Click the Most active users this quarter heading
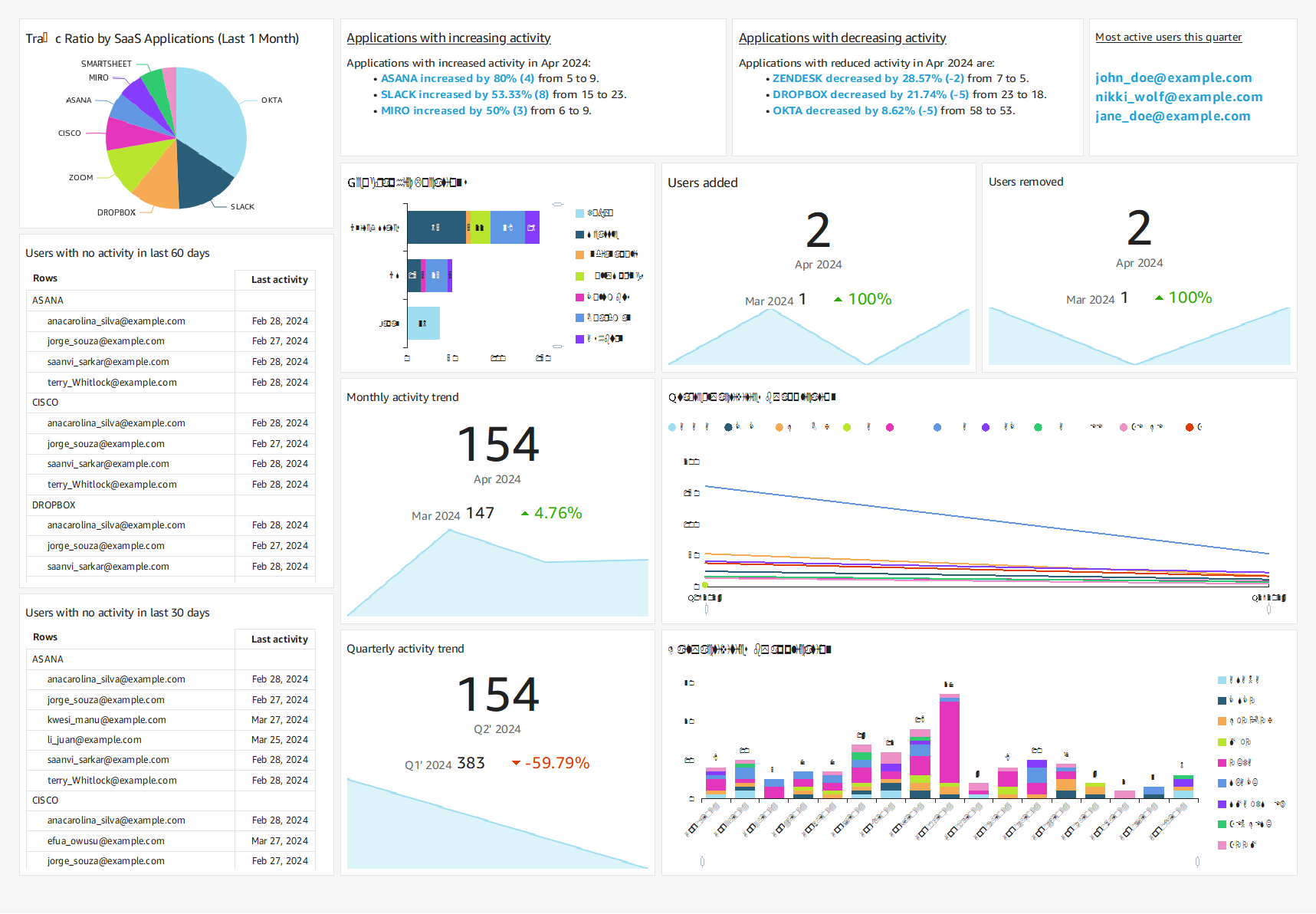 (x=1168, y=37)
